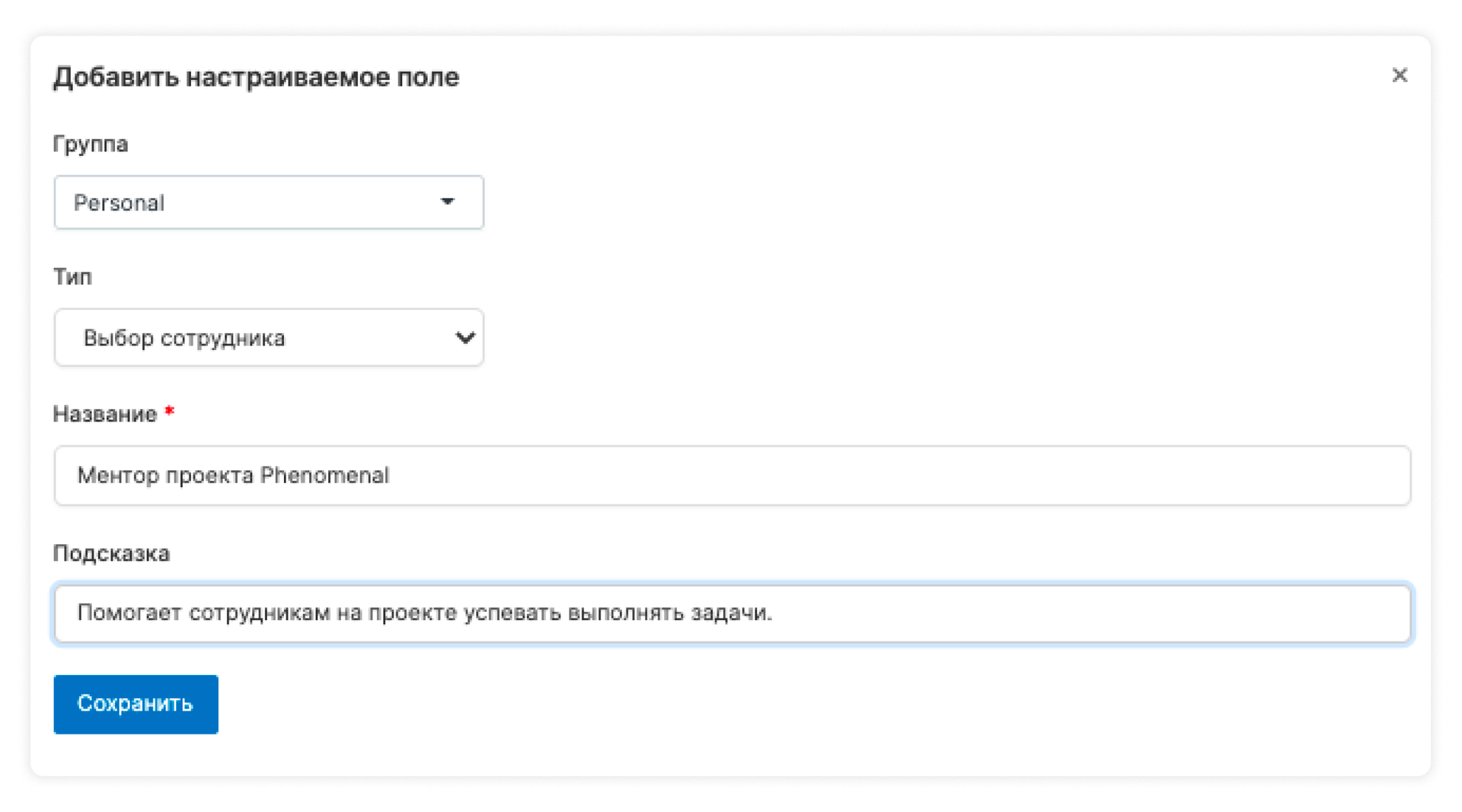The width and height of the screenshot is (1462, 812).
Task: Select the Подсказка field label
Action: [x=111, y=553]
